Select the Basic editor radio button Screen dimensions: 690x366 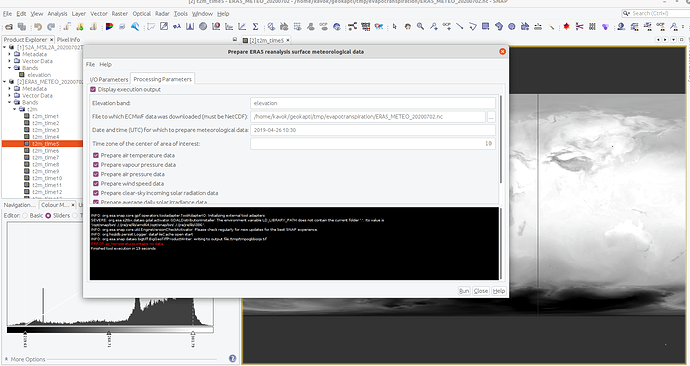coord(25,216)
